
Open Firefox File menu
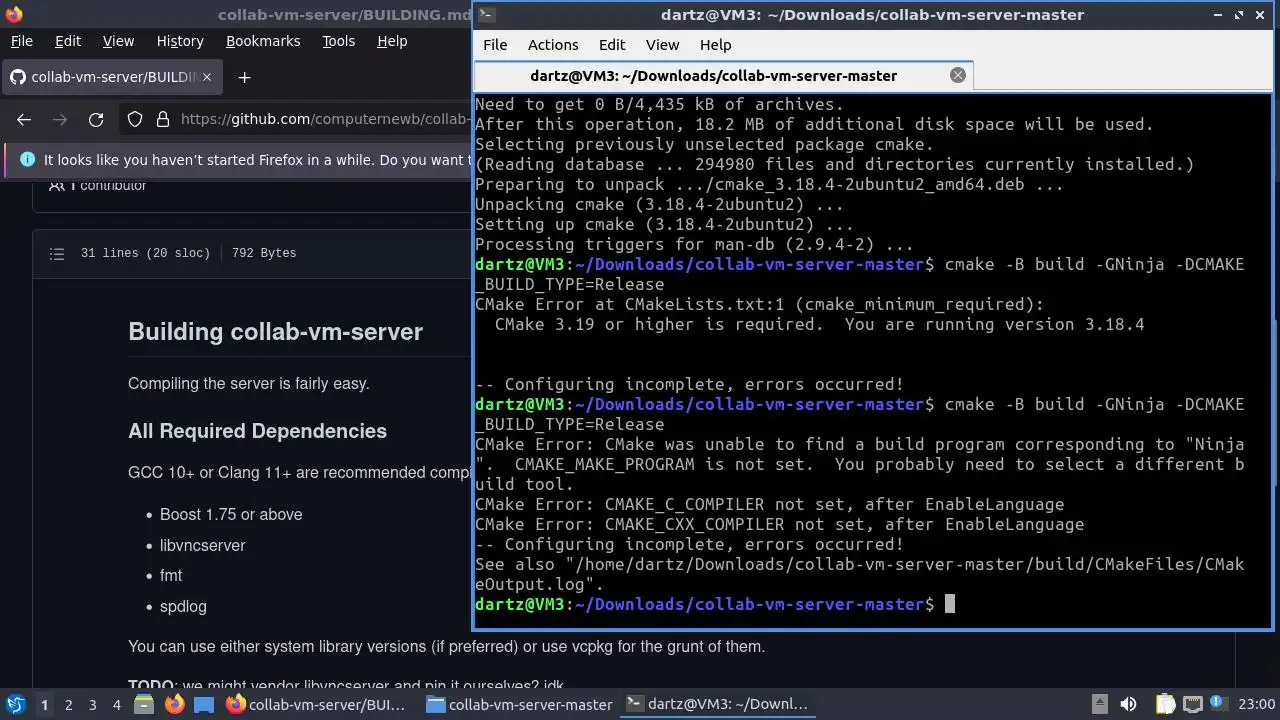21,41
